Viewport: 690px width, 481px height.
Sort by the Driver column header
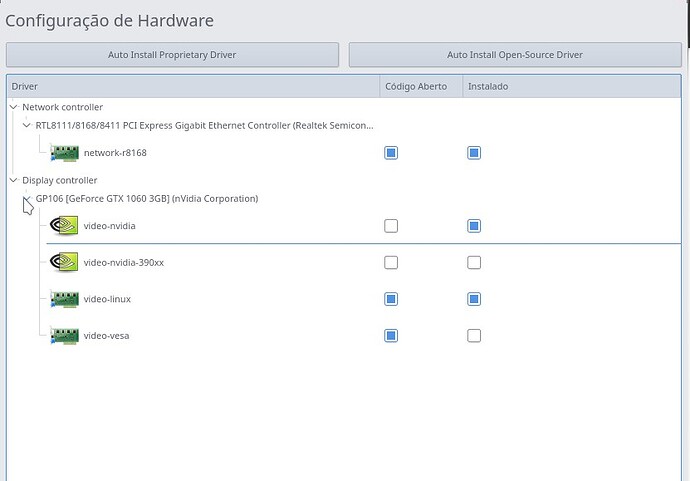(x=192, y=87)
